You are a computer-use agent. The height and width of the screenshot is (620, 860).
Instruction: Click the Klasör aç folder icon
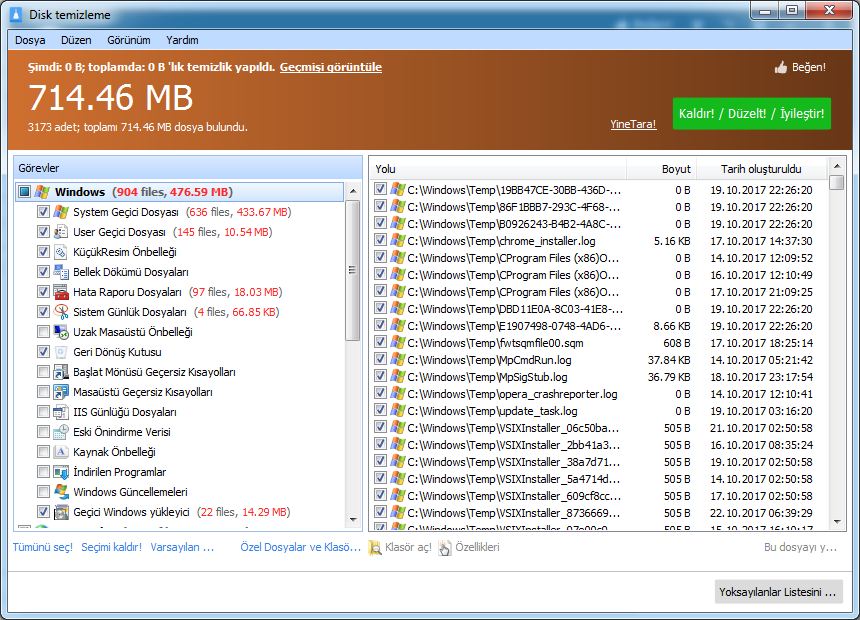[375, 548]
